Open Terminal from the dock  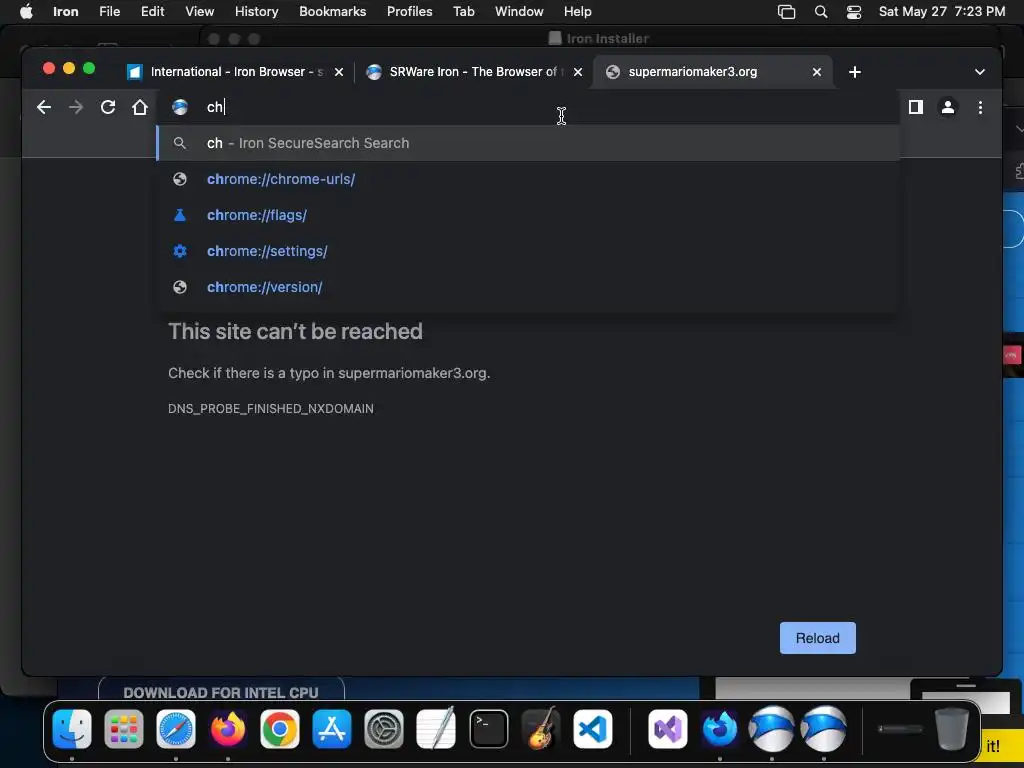[x=488, y=728]
